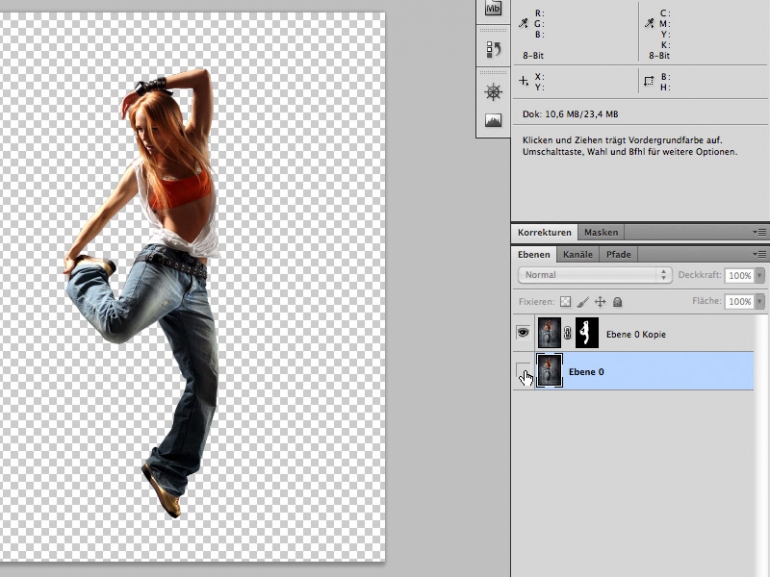
Task: Show the Ebene 0 layer visibility
Action: [x=523, y=371]
